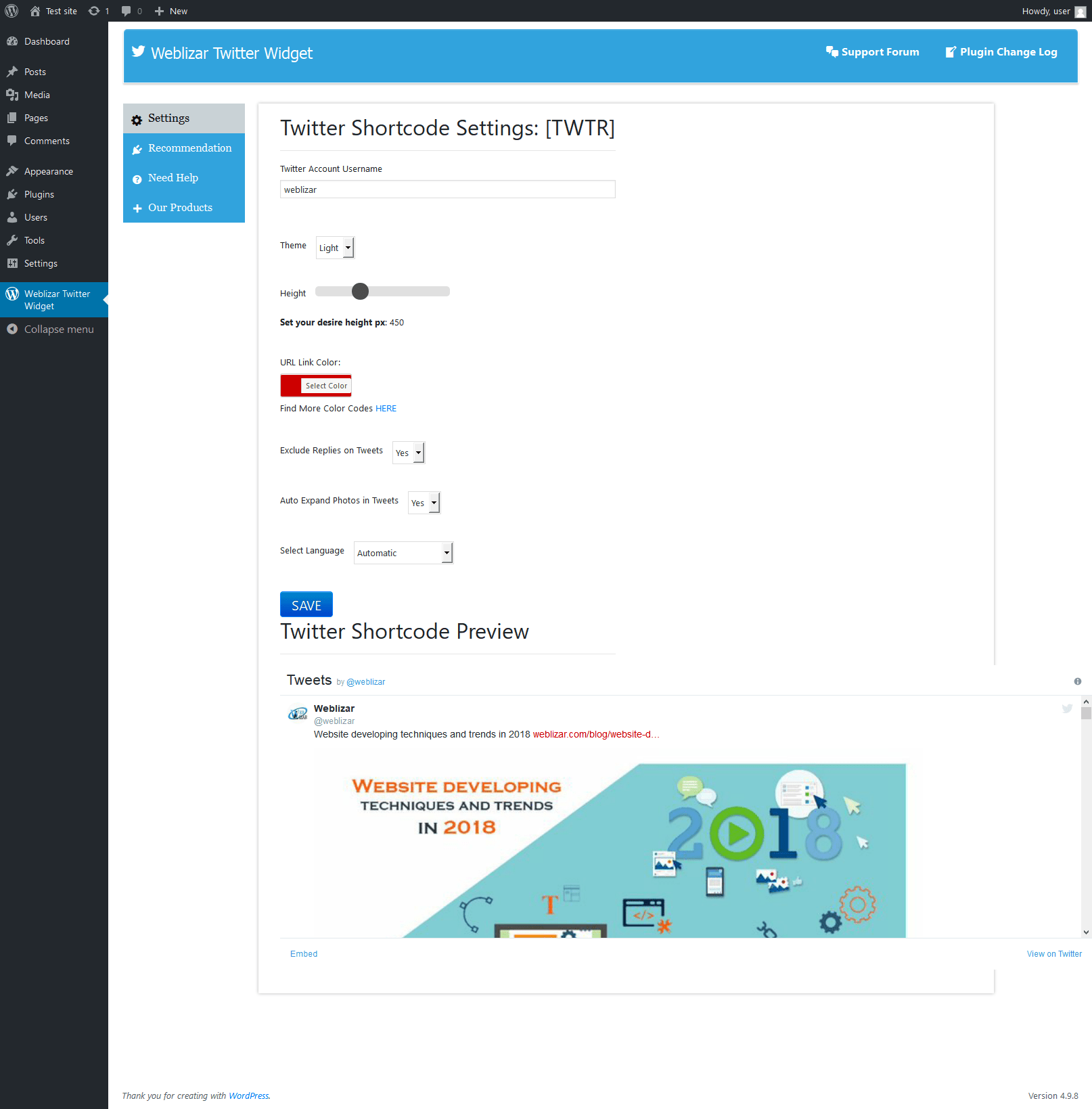This screenshot has width=1092, height=1109.
Task: Open Weblizar Twitter Widget menu item
Action: 54,300
